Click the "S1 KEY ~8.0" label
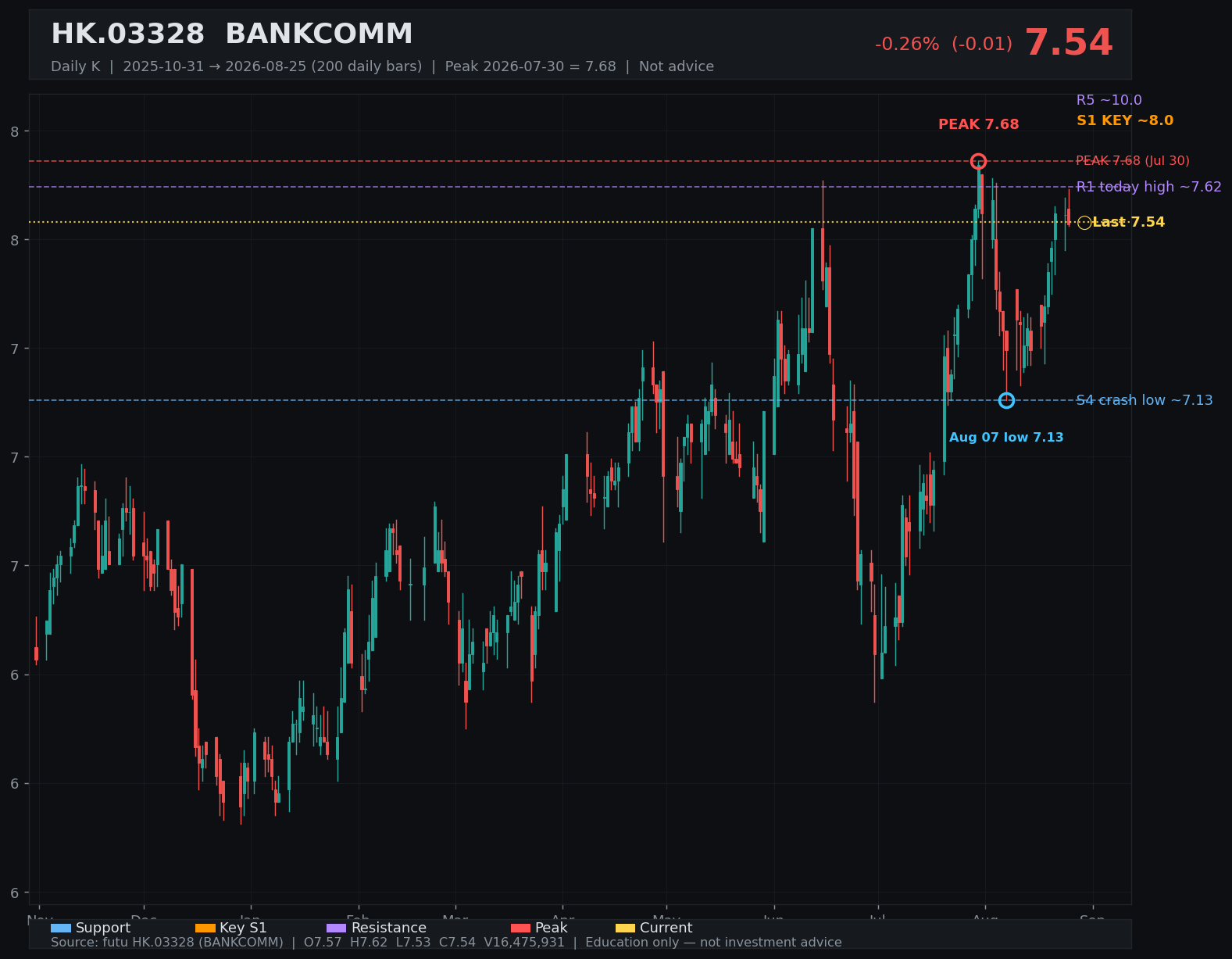Viewport: 1232px width, 959px height. 1125,120
